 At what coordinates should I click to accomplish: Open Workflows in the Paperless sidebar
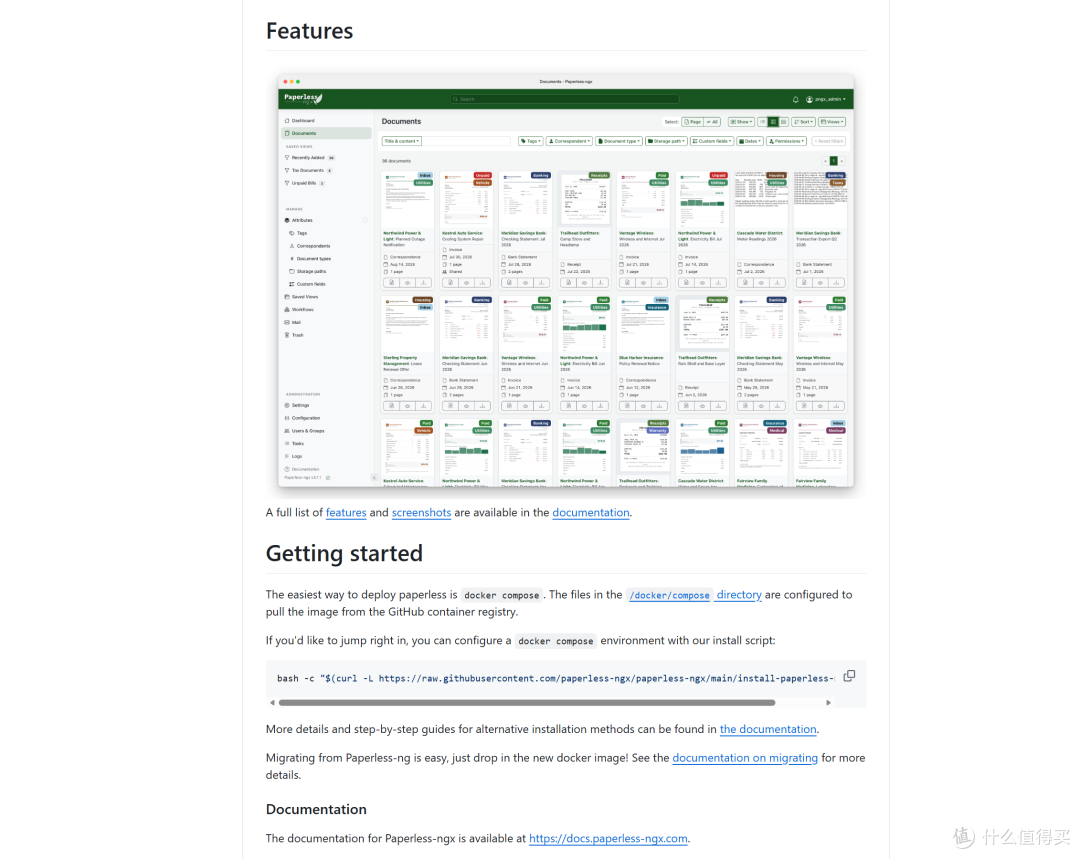click(299, 310)
